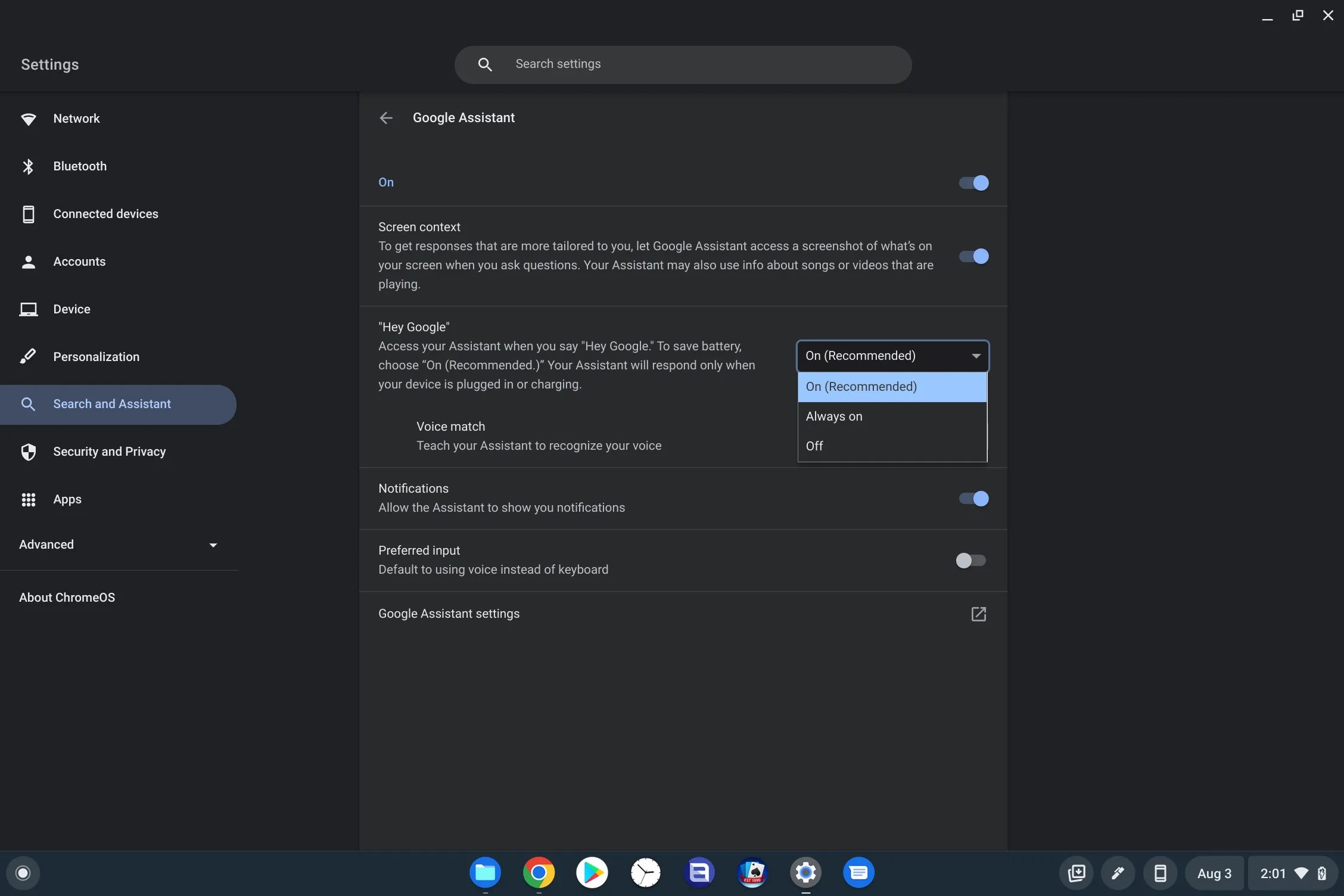Image resolution: width=1344 pixels, height=896 pixels.
Task: Open the stylus tools tray icon
Action: [1118, 873]
